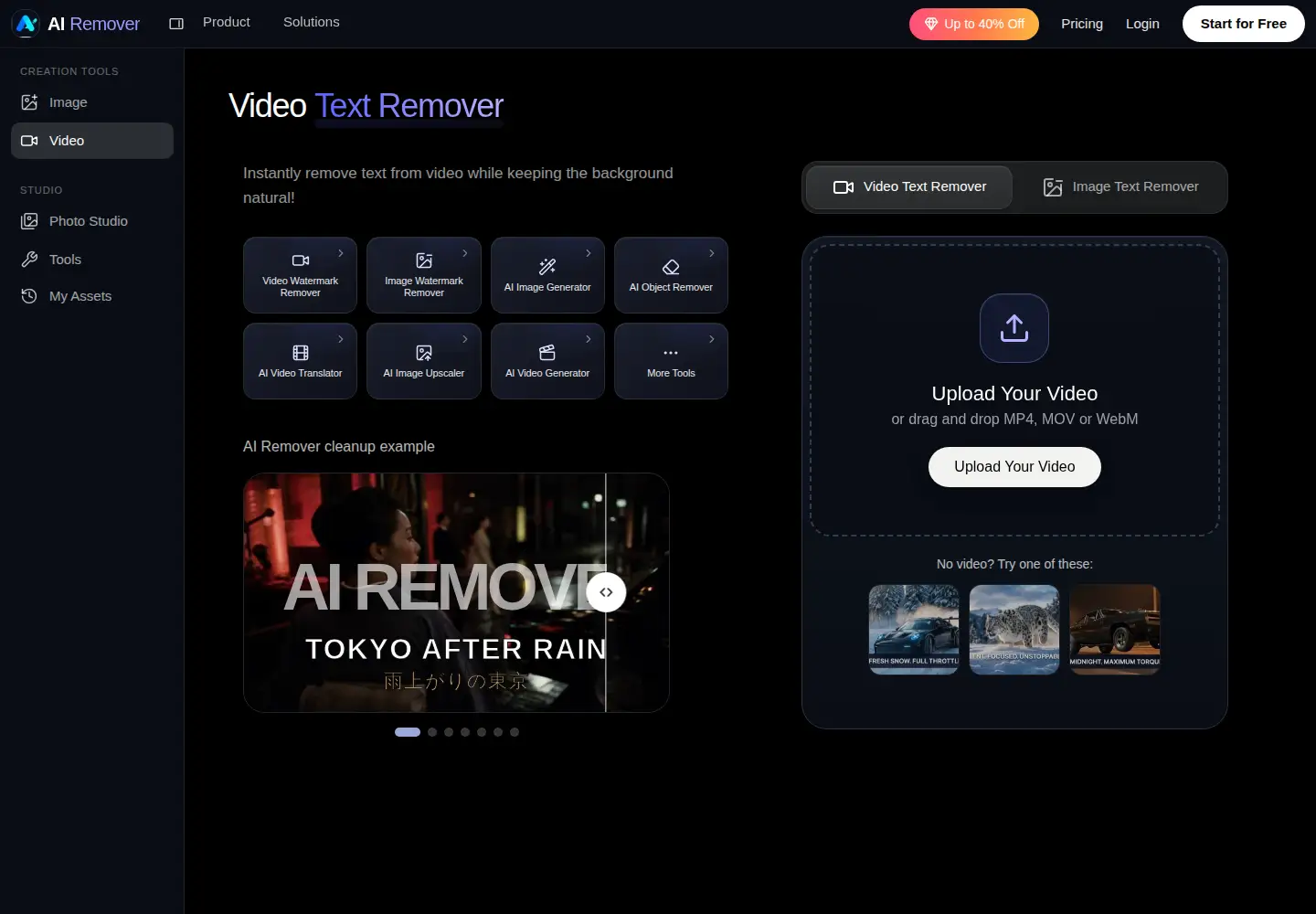The width and height of the screenshot is (1316, 914).
Task: Click the My Assets history icon
Action: 29,296
